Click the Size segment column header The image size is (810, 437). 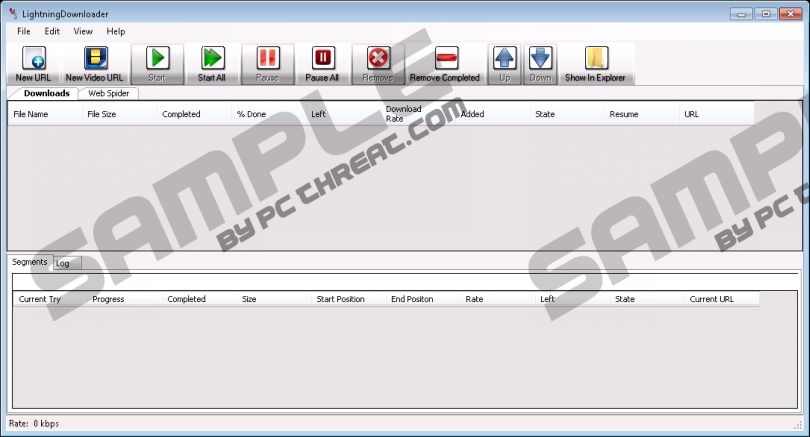click(x=274, y=299)
